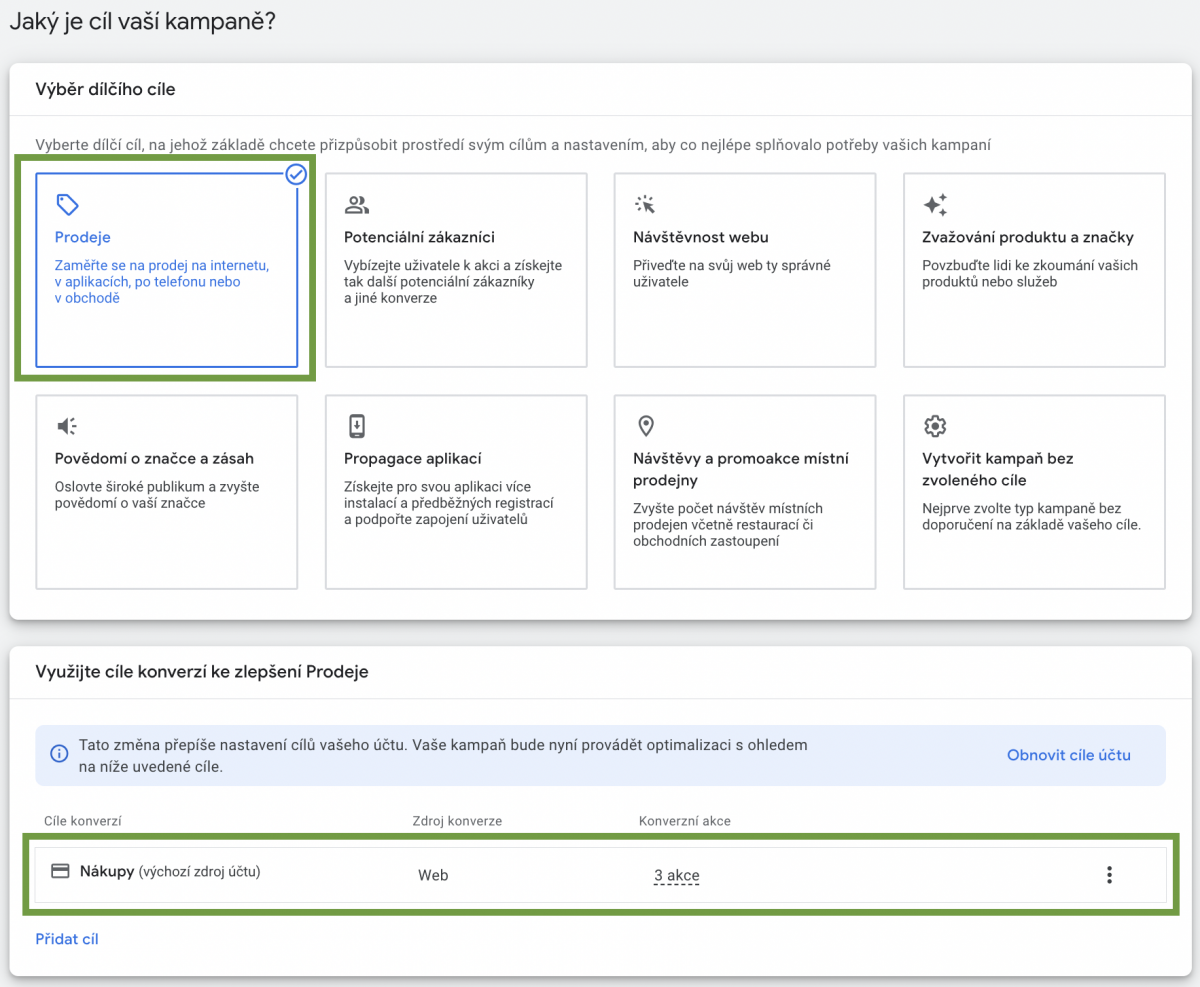Click the credit card icon beside Nákupy
1200x987 pixels.
(61, 871)
